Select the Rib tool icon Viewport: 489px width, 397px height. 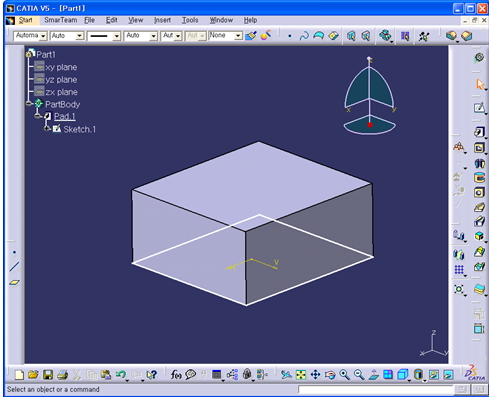pyautogui.click(x=479, y=207)
